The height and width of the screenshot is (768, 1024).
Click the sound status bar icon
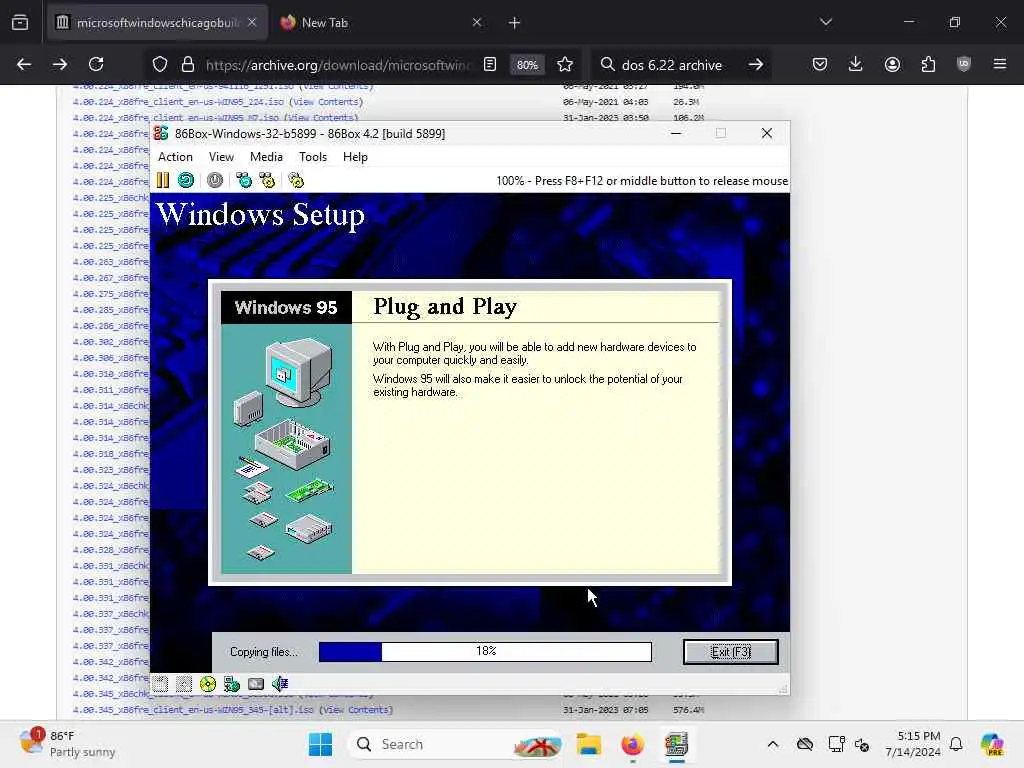coord(280,684)
